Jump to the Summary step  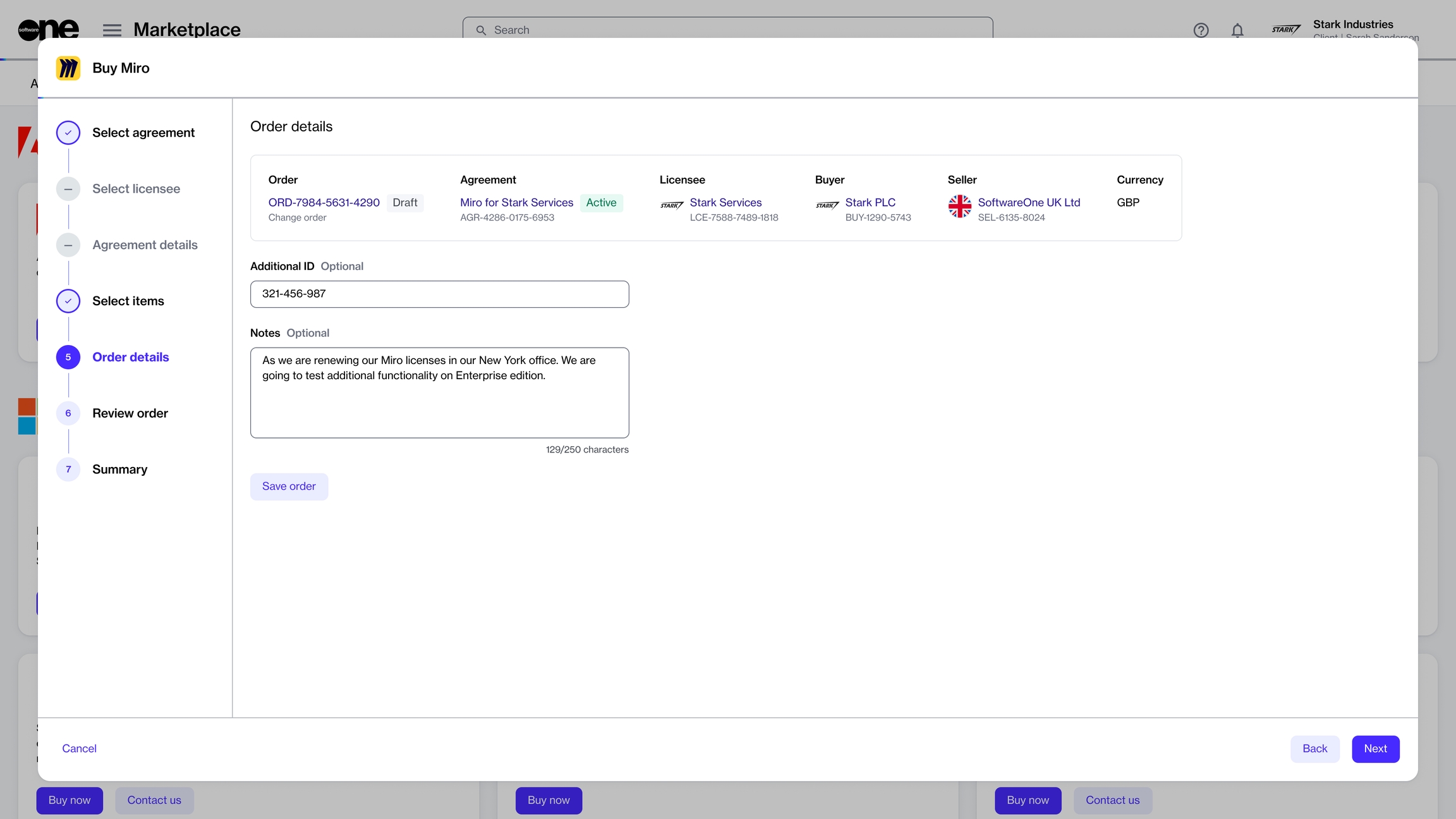click(119, 470)
